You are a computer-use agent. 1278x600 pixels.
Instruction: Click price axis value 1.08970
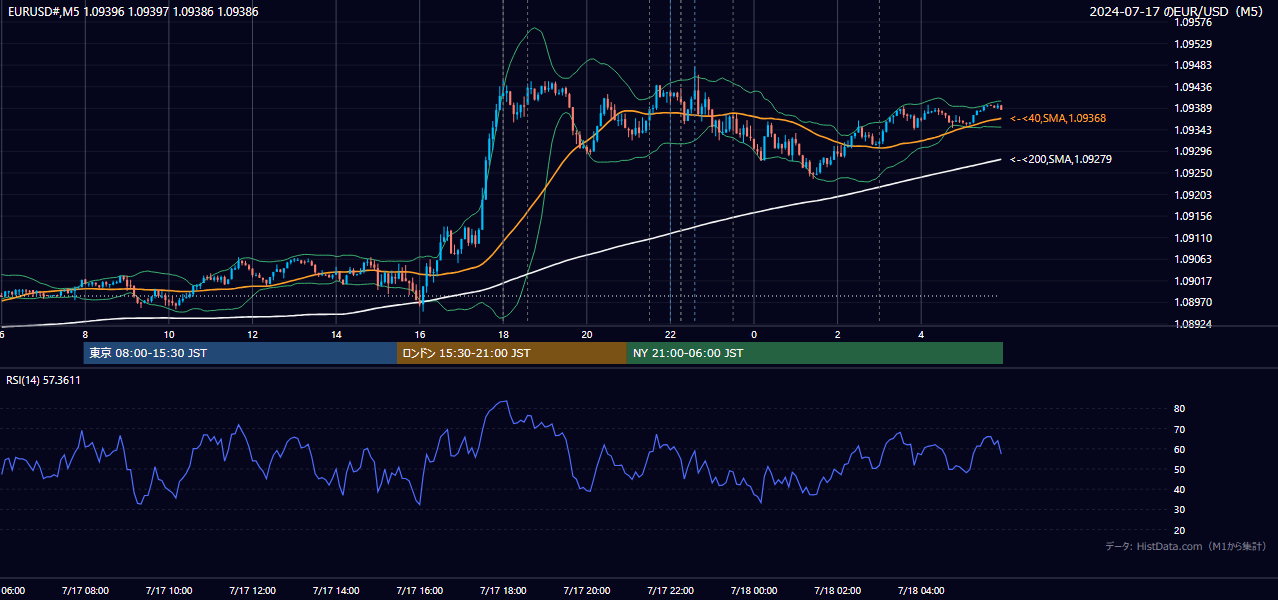(x=1193, y=302)
